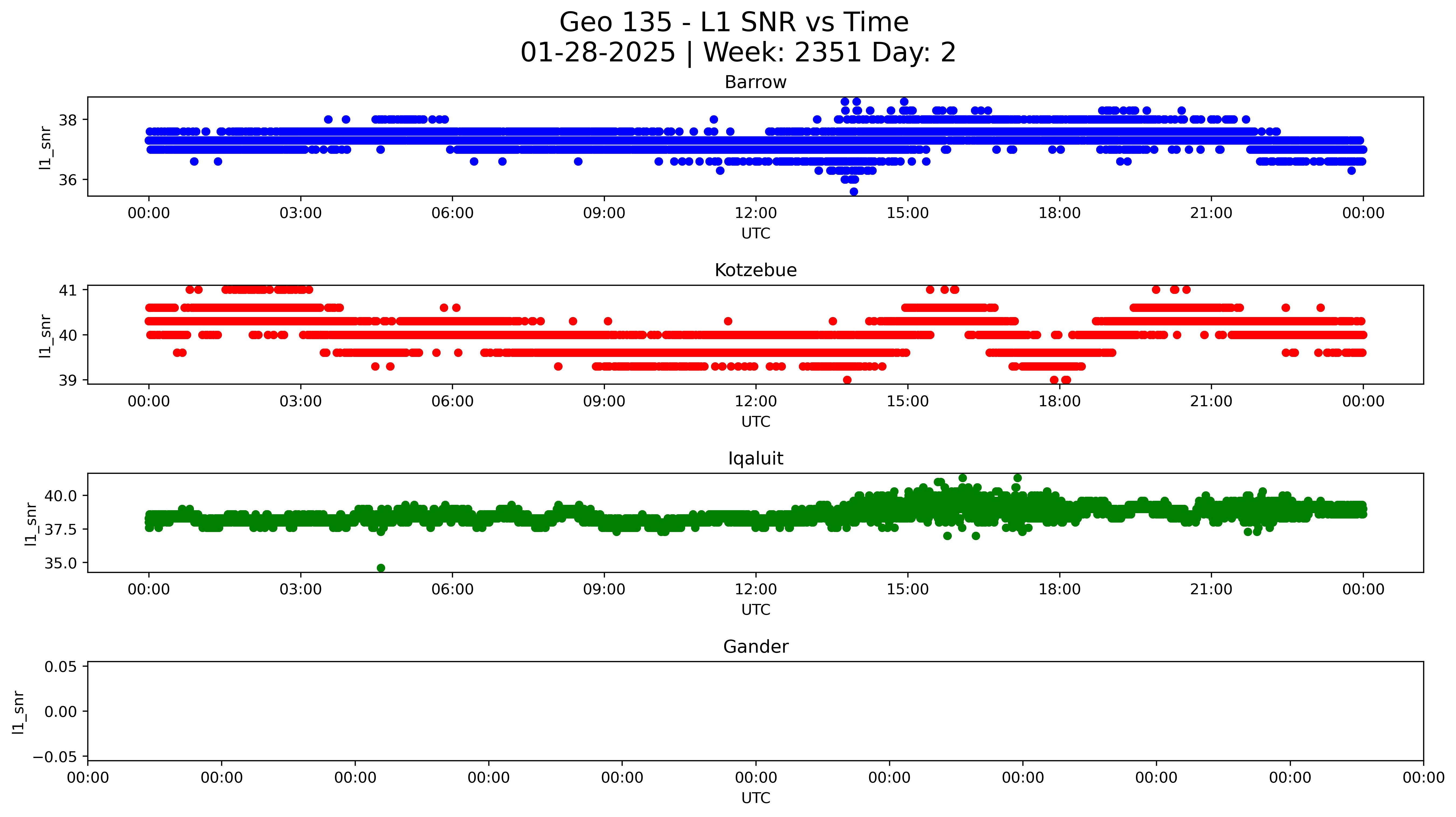1456x817 pixels.
Task: Click the main title 'Geo 135 - L1 SNR vs Time'
Action: point(734,23)
